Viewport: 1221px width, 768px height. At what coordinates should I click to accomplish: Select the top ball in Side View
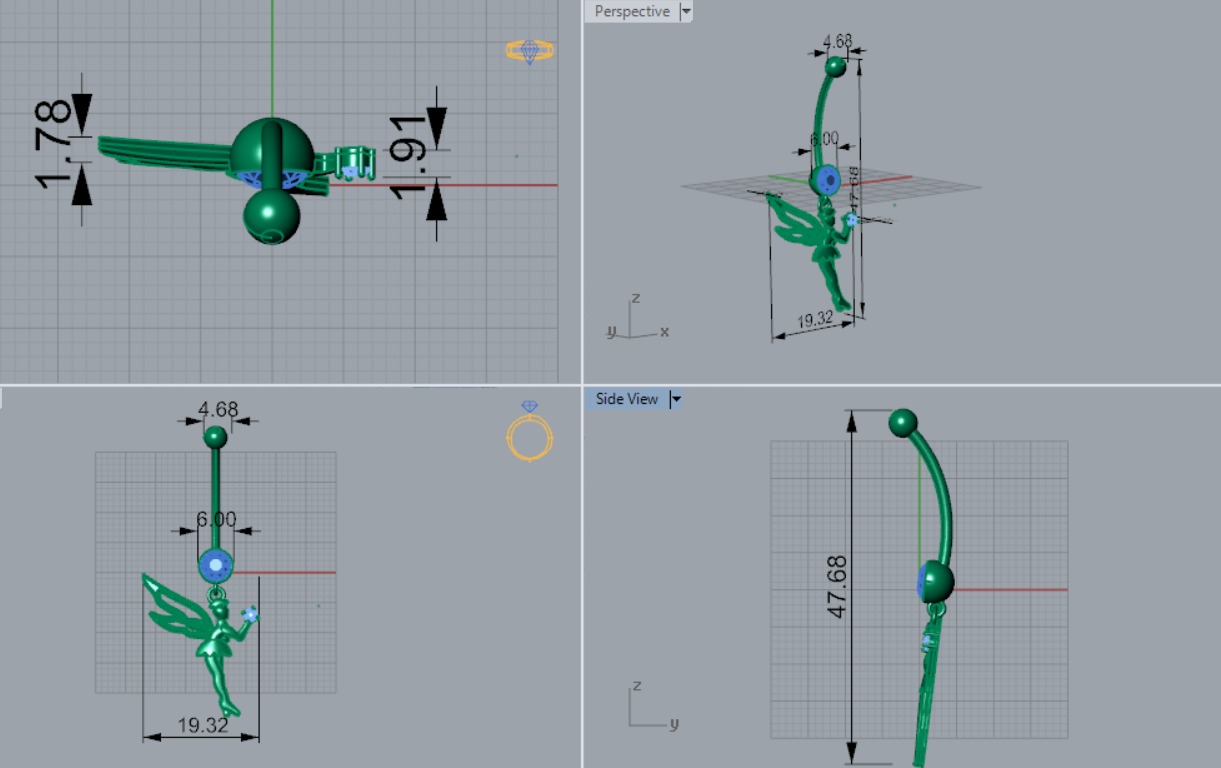(x=903, y=422)
